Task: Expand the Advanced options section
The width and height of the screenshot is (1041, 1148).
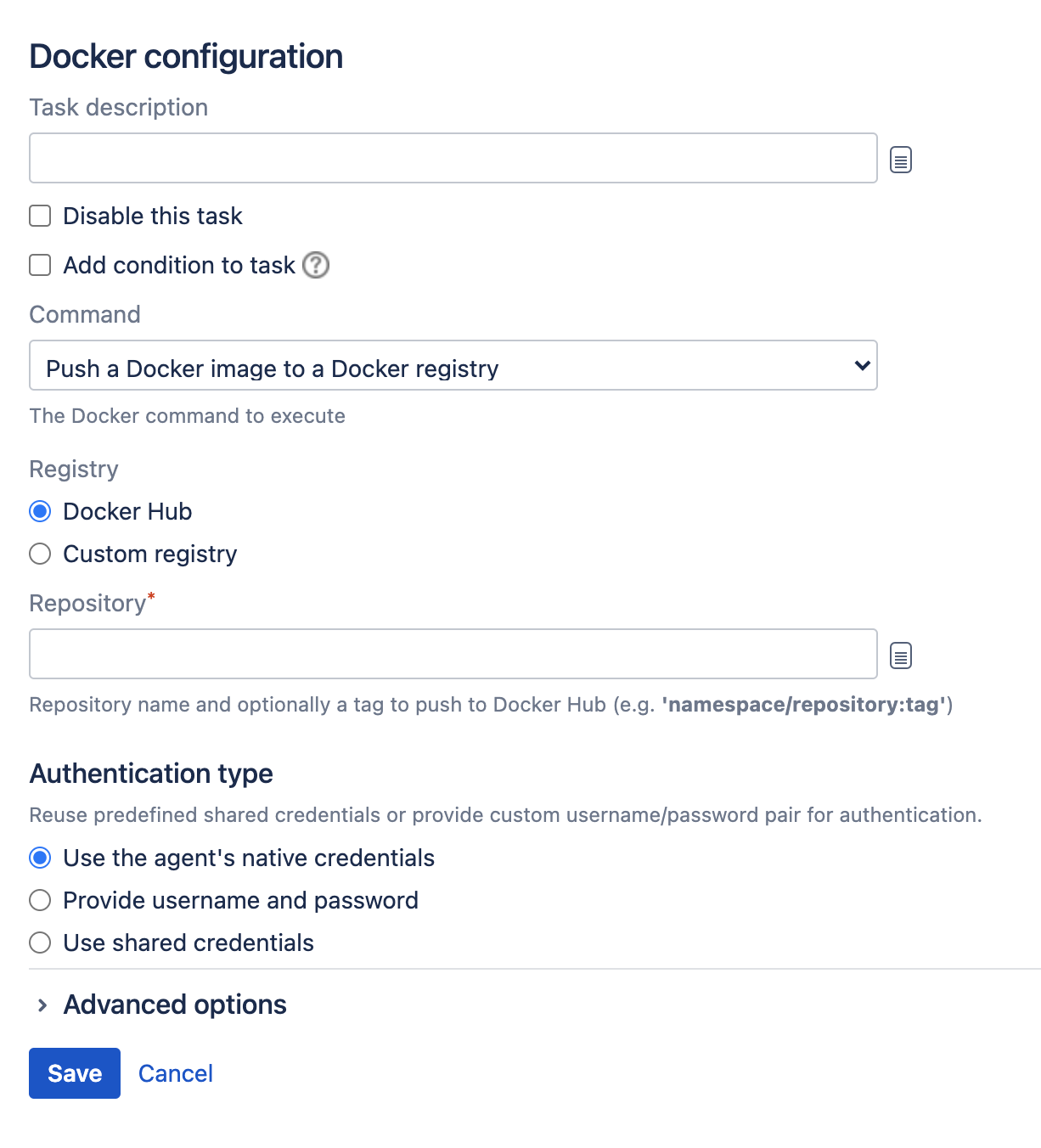Action: (173, 1005)
